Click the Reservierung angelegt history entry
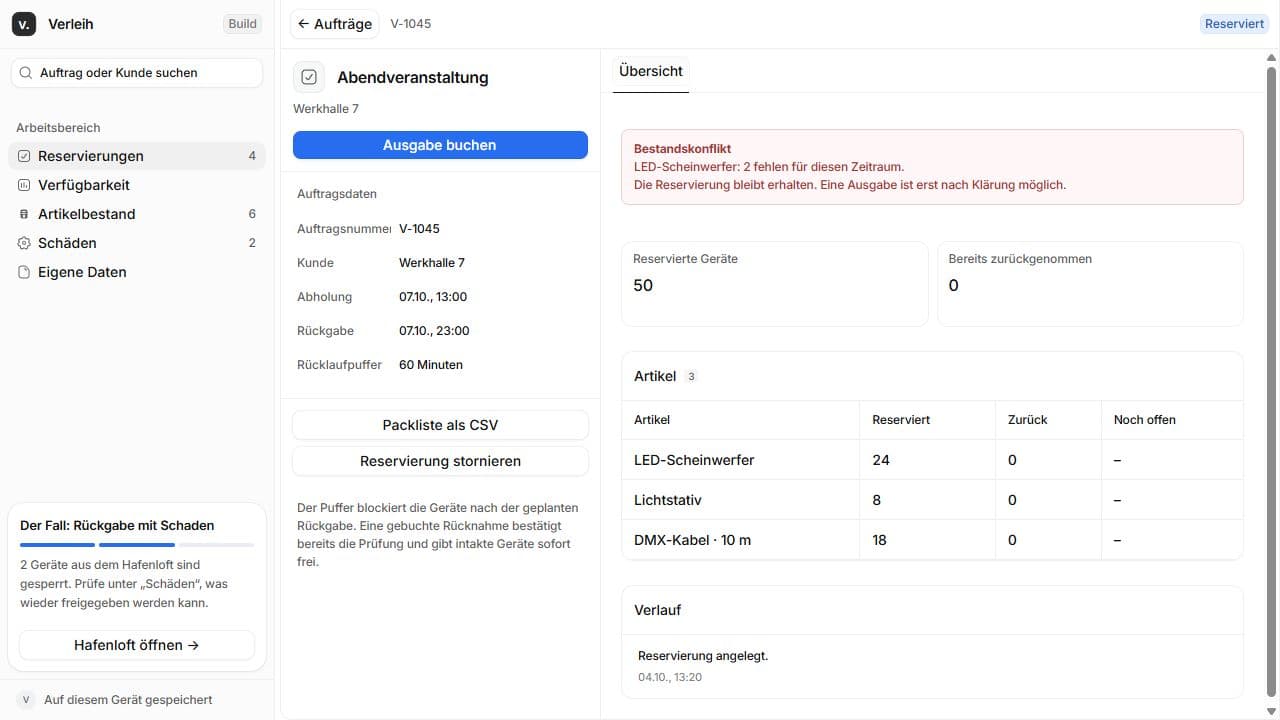This screenshot has width=1280, height=720. [x=932, y=666]
